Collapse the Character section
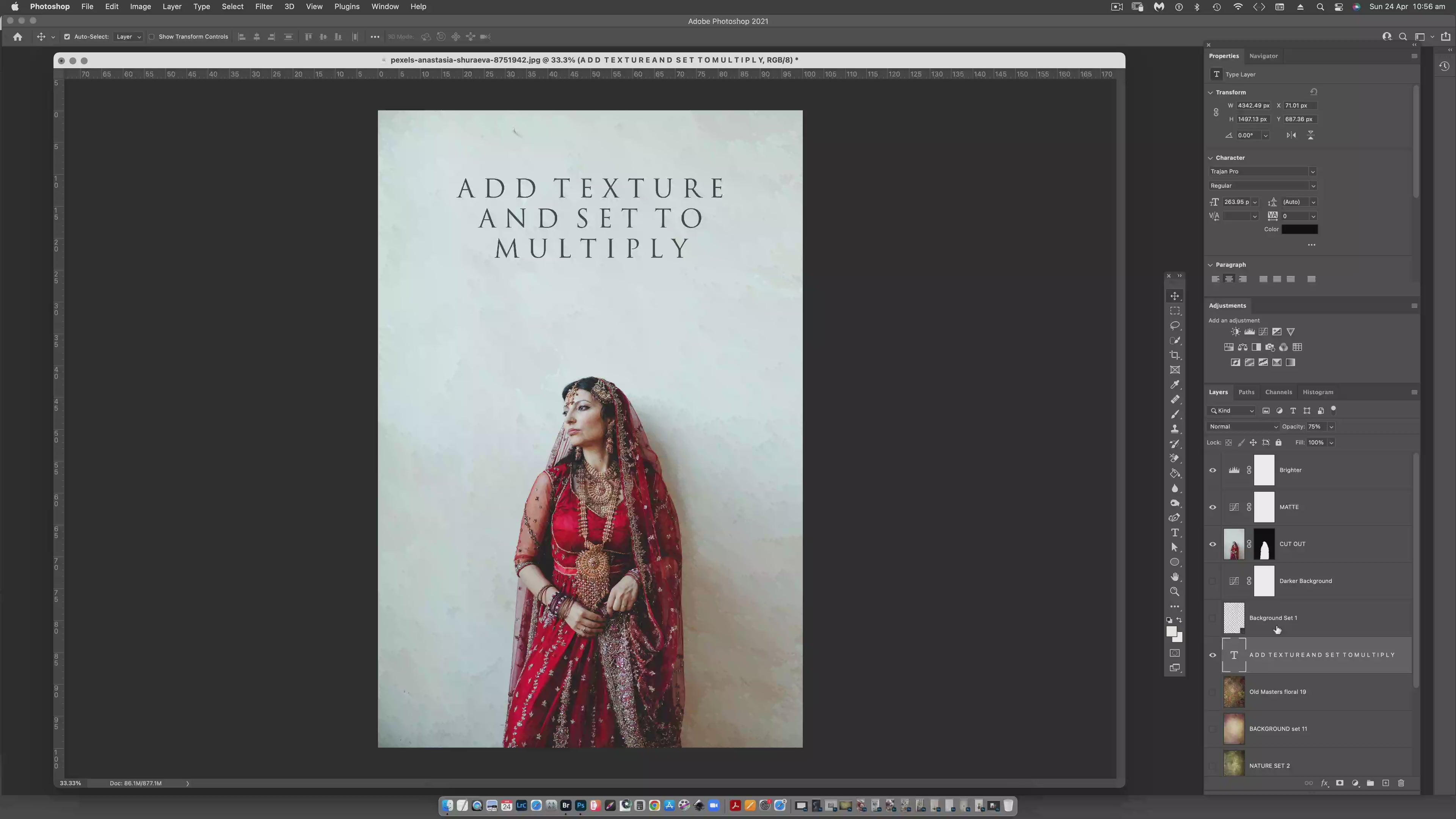 [1211, 158]
